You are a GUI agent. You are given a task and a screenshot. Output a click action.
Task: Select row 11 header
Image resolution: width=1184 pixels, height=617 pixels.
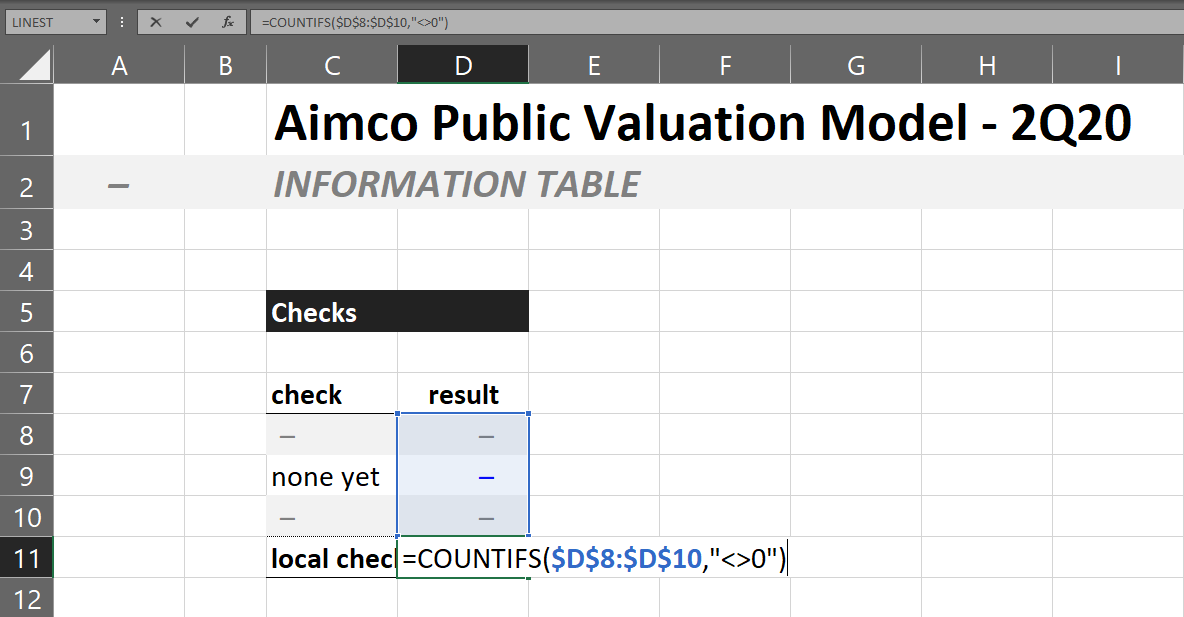pyautogui.click(x=26, y=557)
